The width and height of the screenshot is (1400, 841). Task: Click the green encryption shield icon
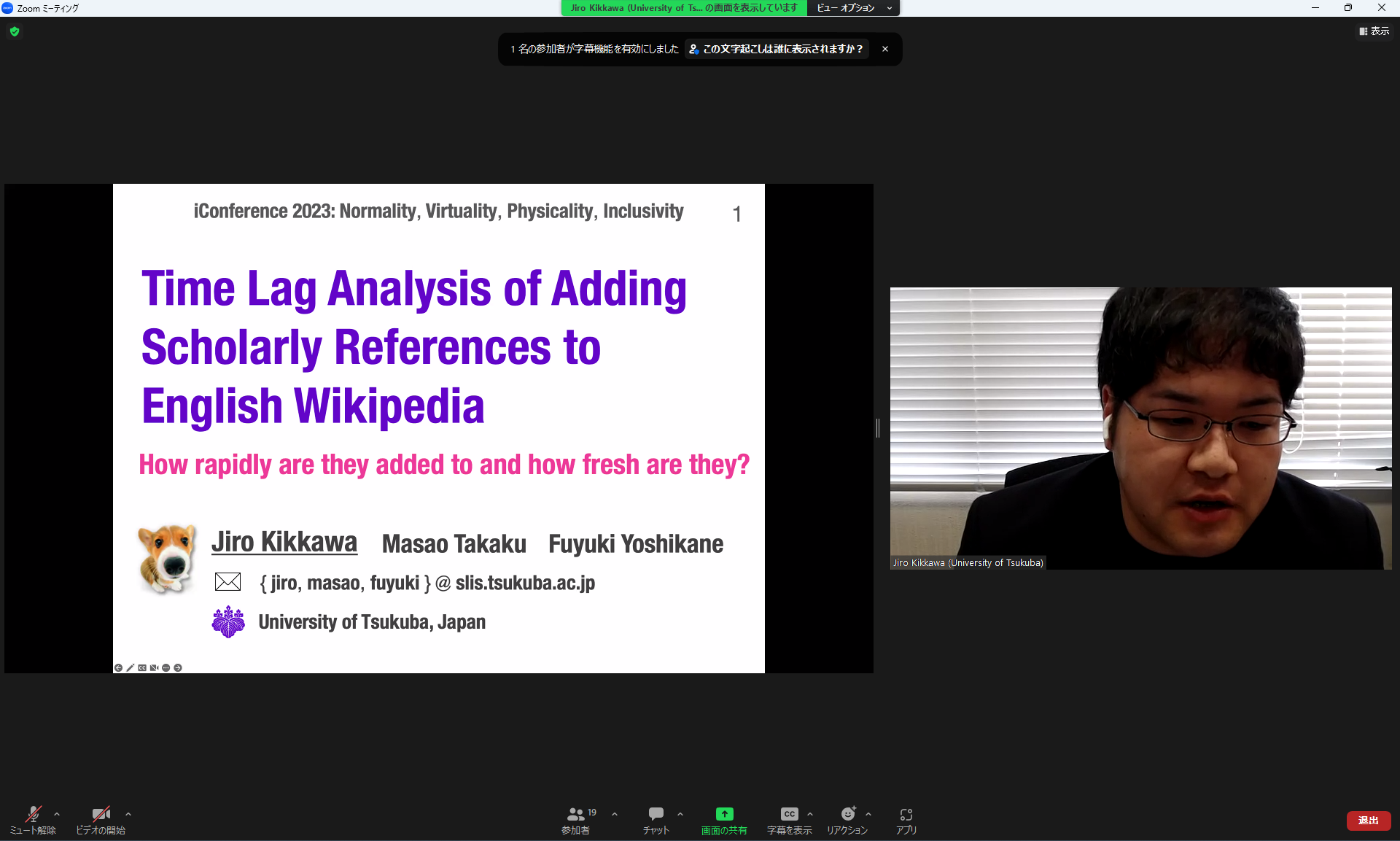(15, 31)
